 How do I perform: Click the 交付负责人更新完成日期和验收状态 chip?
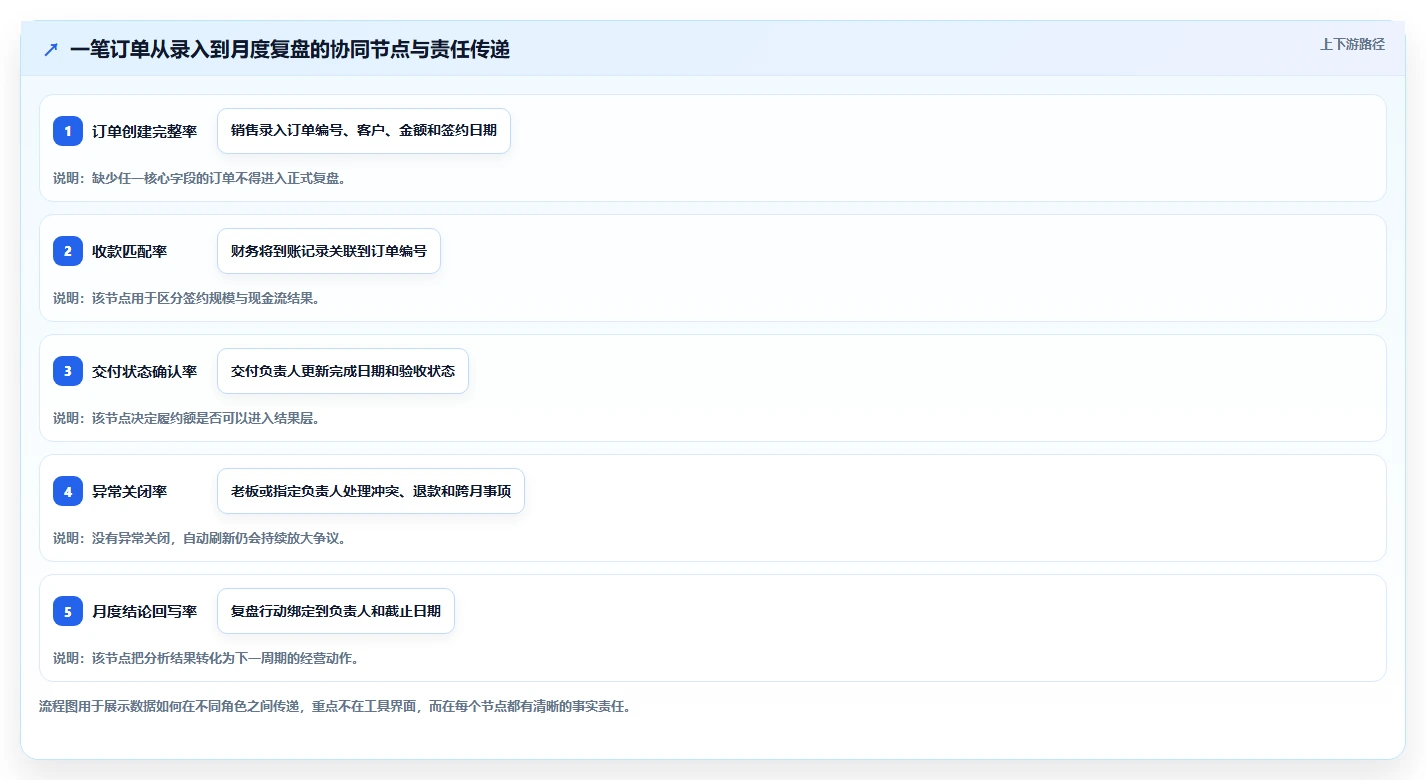(x=343, y=371)
